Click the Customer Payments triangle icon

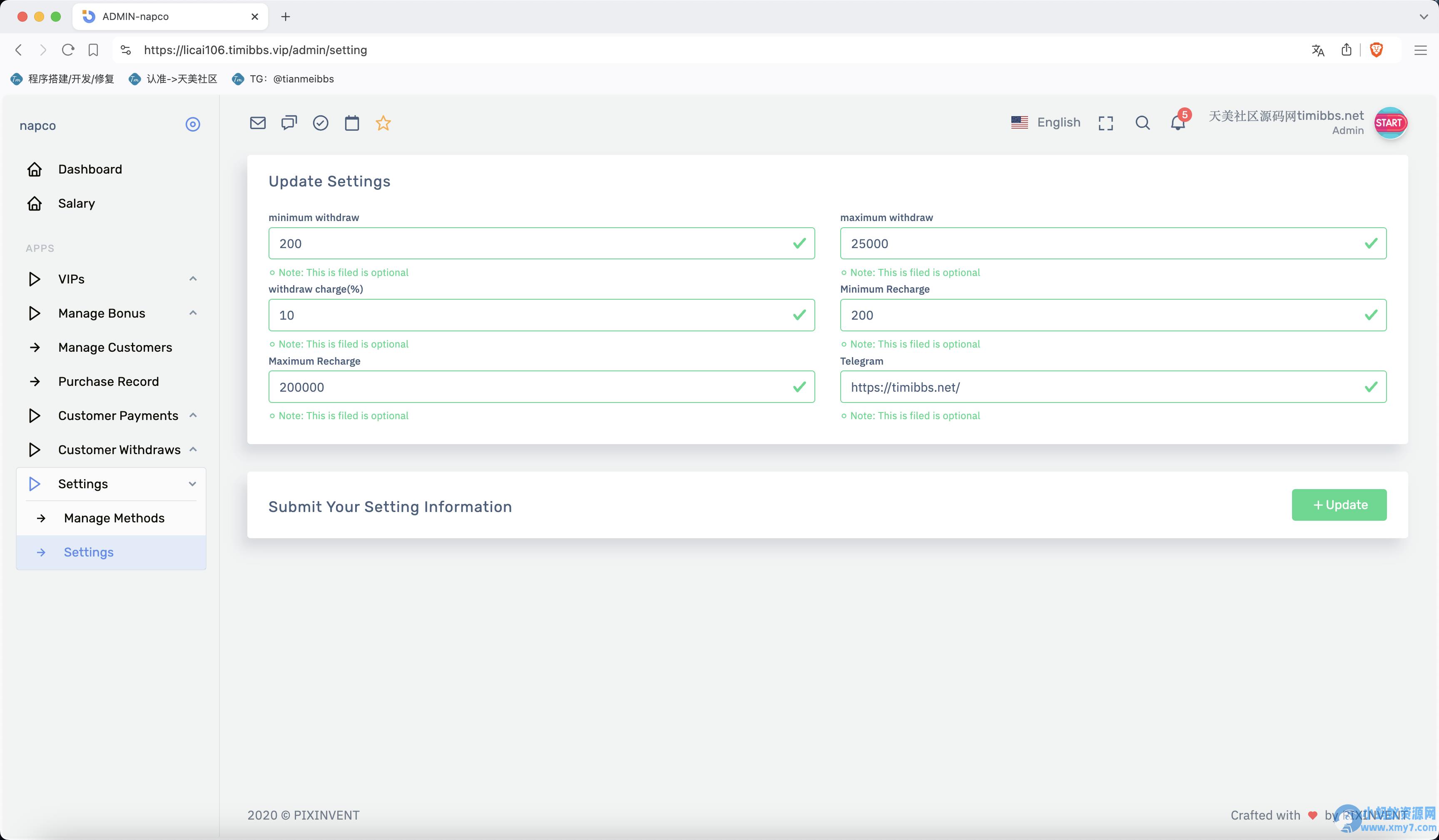[x=34, y=416]
